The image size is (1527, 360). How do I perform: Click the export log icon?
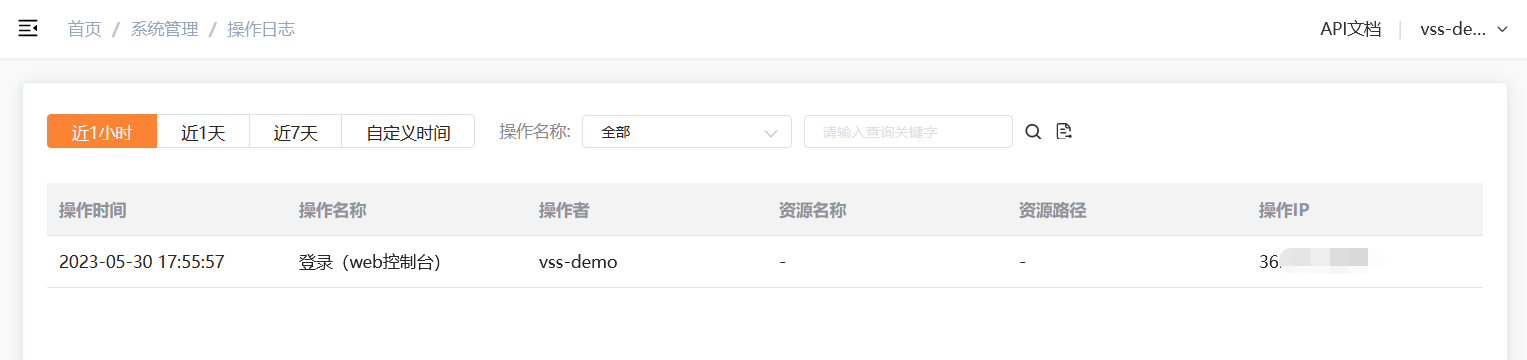pos(1064,131)
